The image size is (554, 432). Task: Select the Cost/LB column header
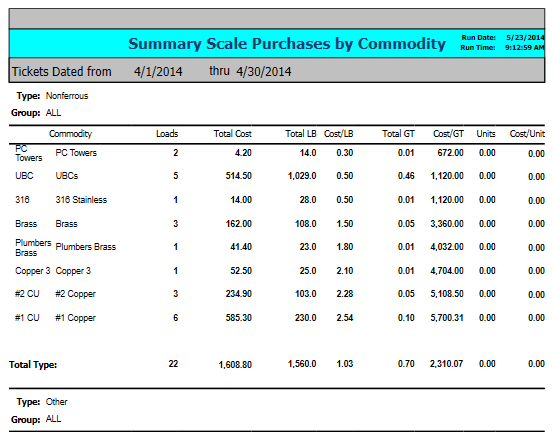pos(338,134)
